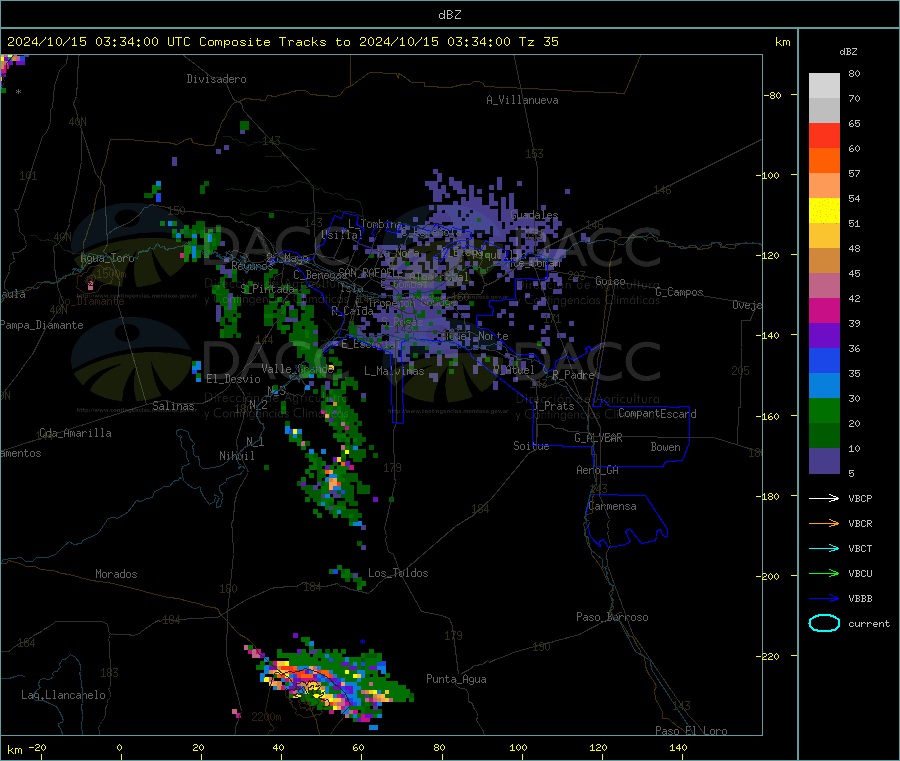The height and width of the screenshot is (761, 900).
Task: Click the R_Padre map label
Action: (573, 375)
